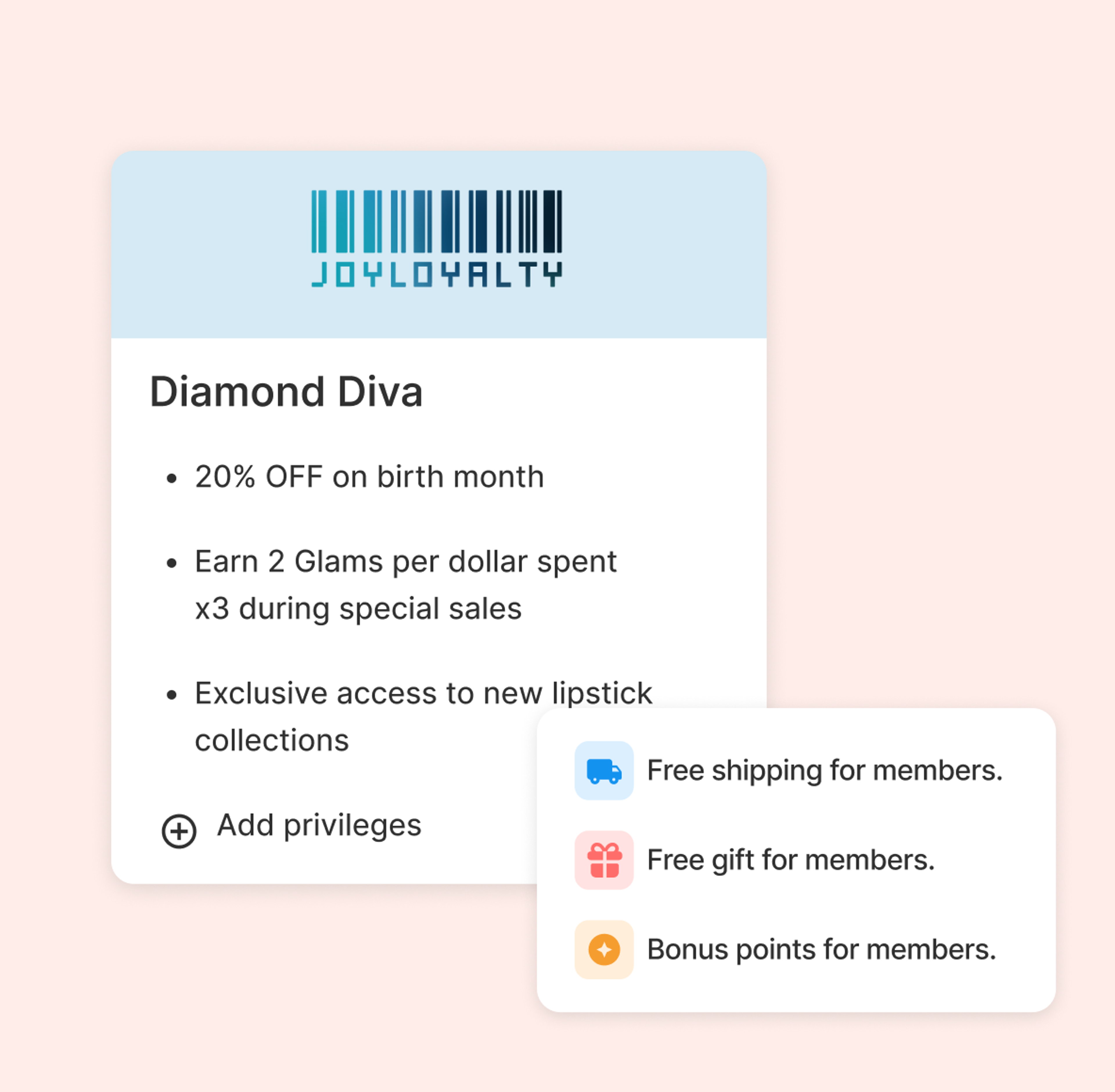Click the red gift box icon
Image resolution: width=1115 pixels, height=1092 pixels.
[x=604, y=860]
